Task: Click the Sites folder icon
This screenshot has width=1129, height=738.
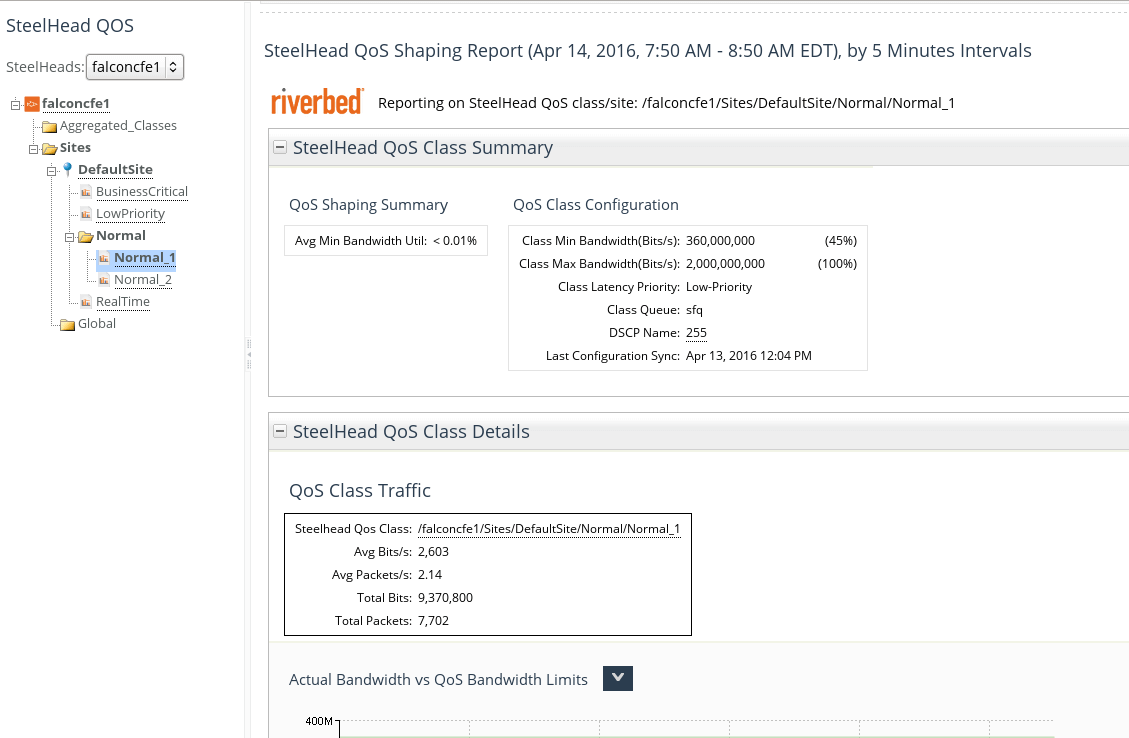Action: 50,148
